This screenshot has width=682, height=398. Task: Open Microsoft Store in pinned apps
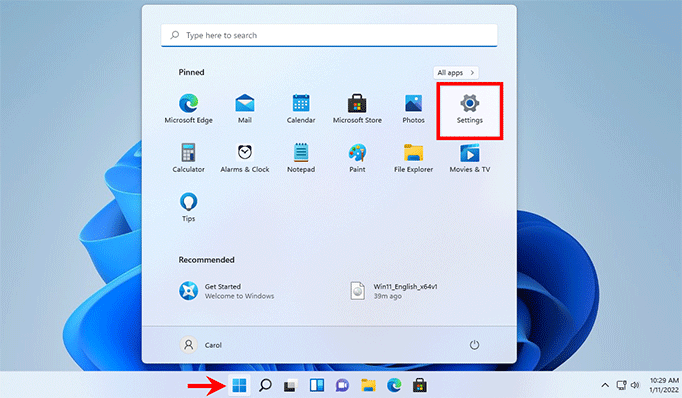point(357,109)
